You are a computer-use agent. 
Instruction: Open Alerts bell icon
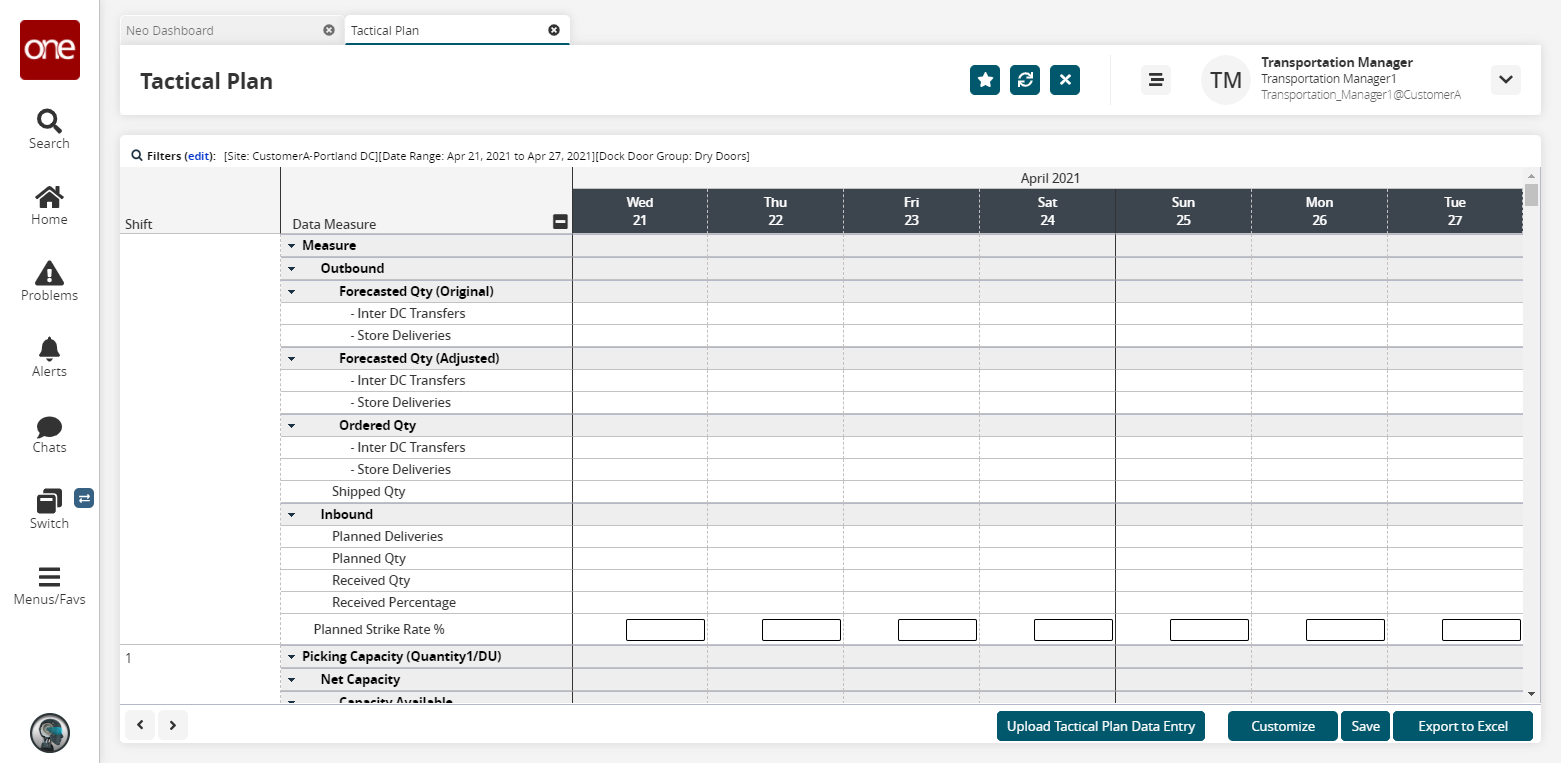(x=49, y=349)
